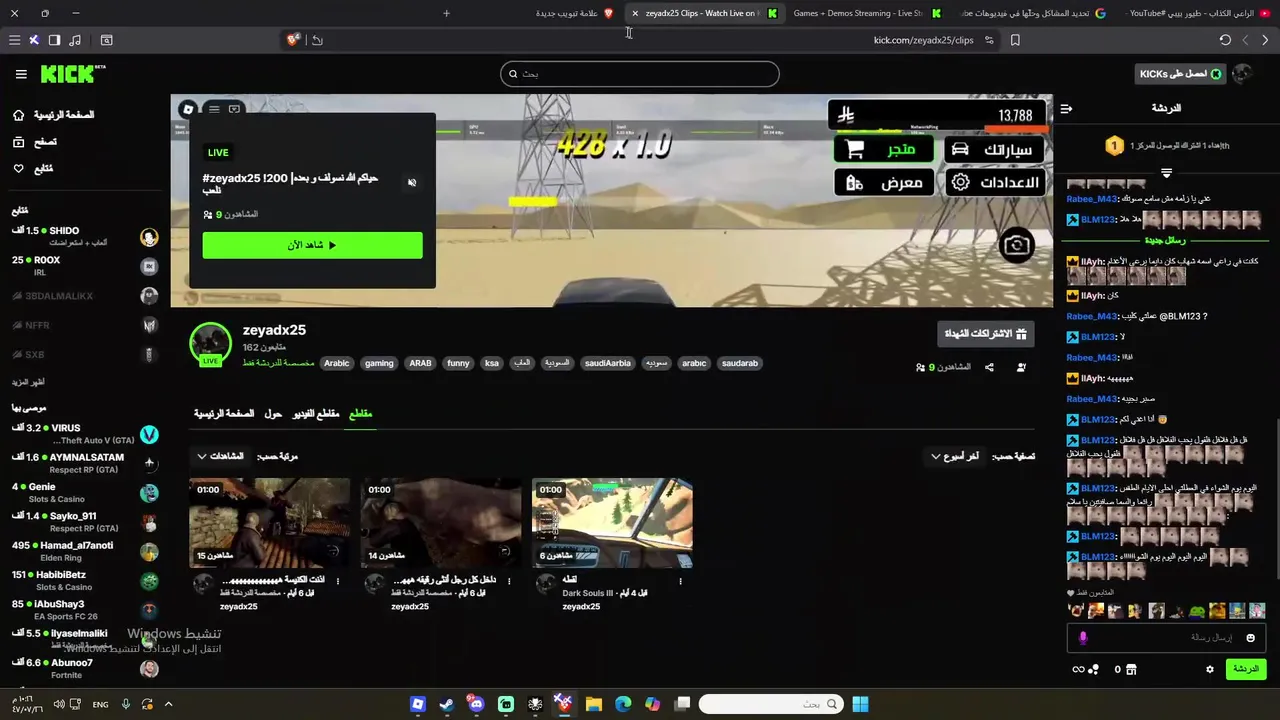Switch to the About tab
The width and height of the screenshot is (1280, 720).
(273, 414)
